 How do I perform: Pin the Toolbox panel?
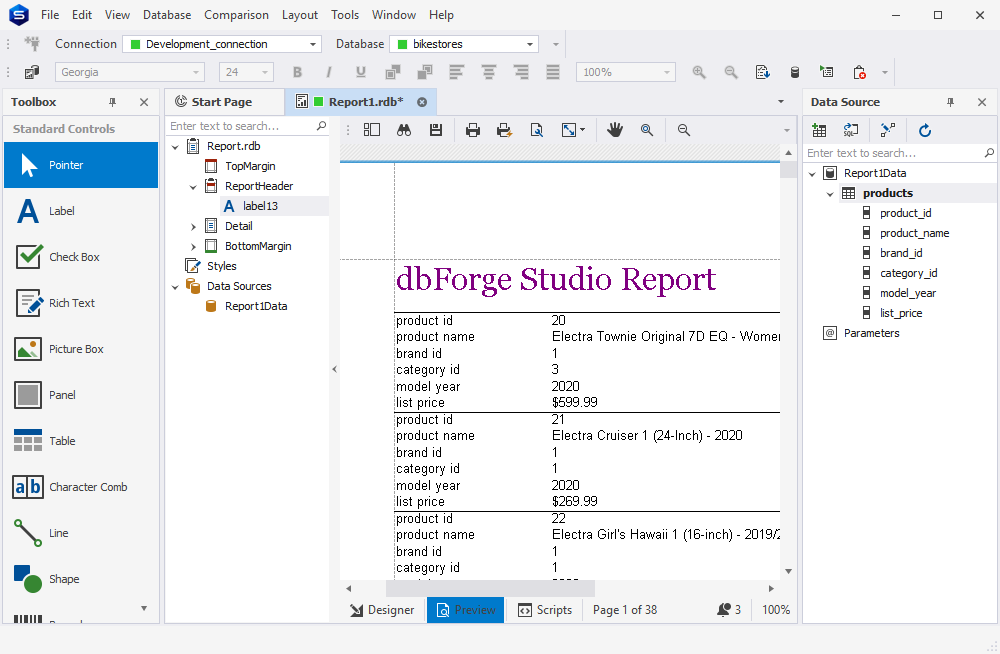[112, 102]
